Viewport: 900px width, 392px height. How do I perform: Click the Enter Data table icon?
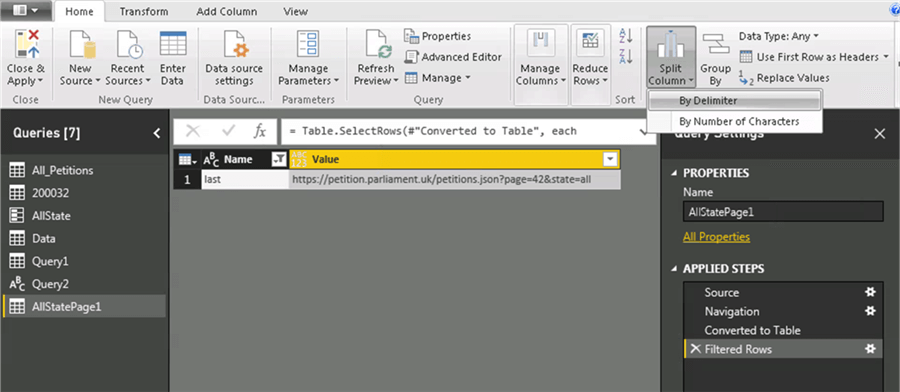point(173,44)
